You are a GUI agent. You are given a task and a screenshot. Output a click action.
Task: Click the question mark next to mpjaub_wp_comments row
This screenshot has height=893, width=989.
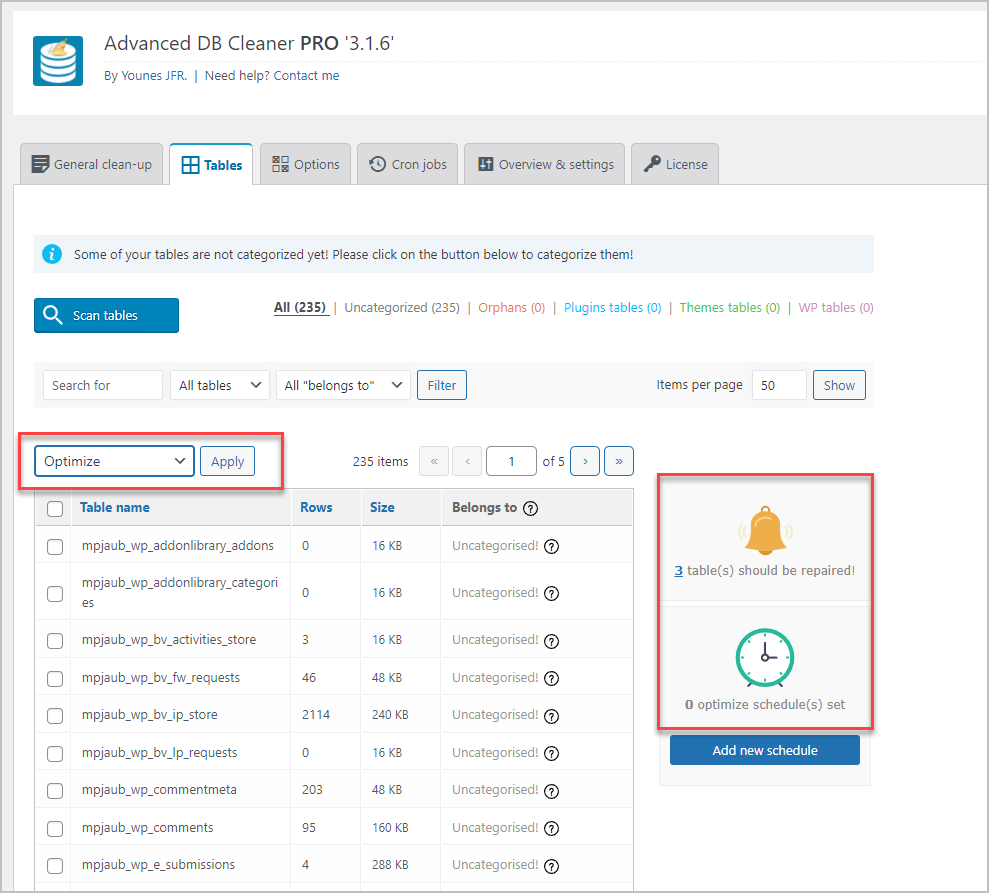tap(551, 828)
